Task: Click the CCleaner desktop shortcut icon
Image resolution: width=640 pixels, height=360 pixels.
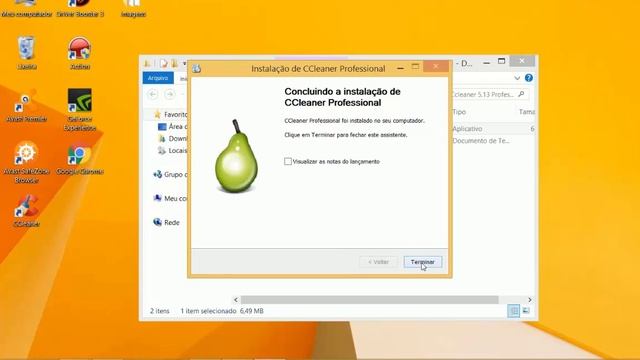Action: (27, 206)
